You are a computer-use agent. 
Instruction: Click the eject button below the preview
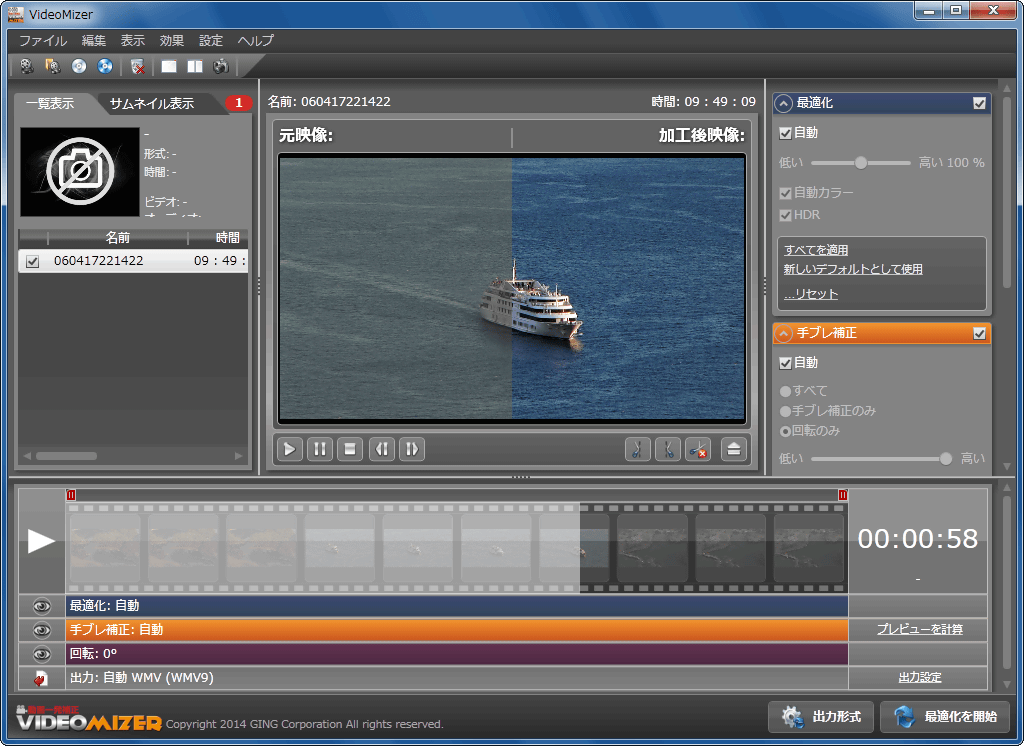coord(734,449)
